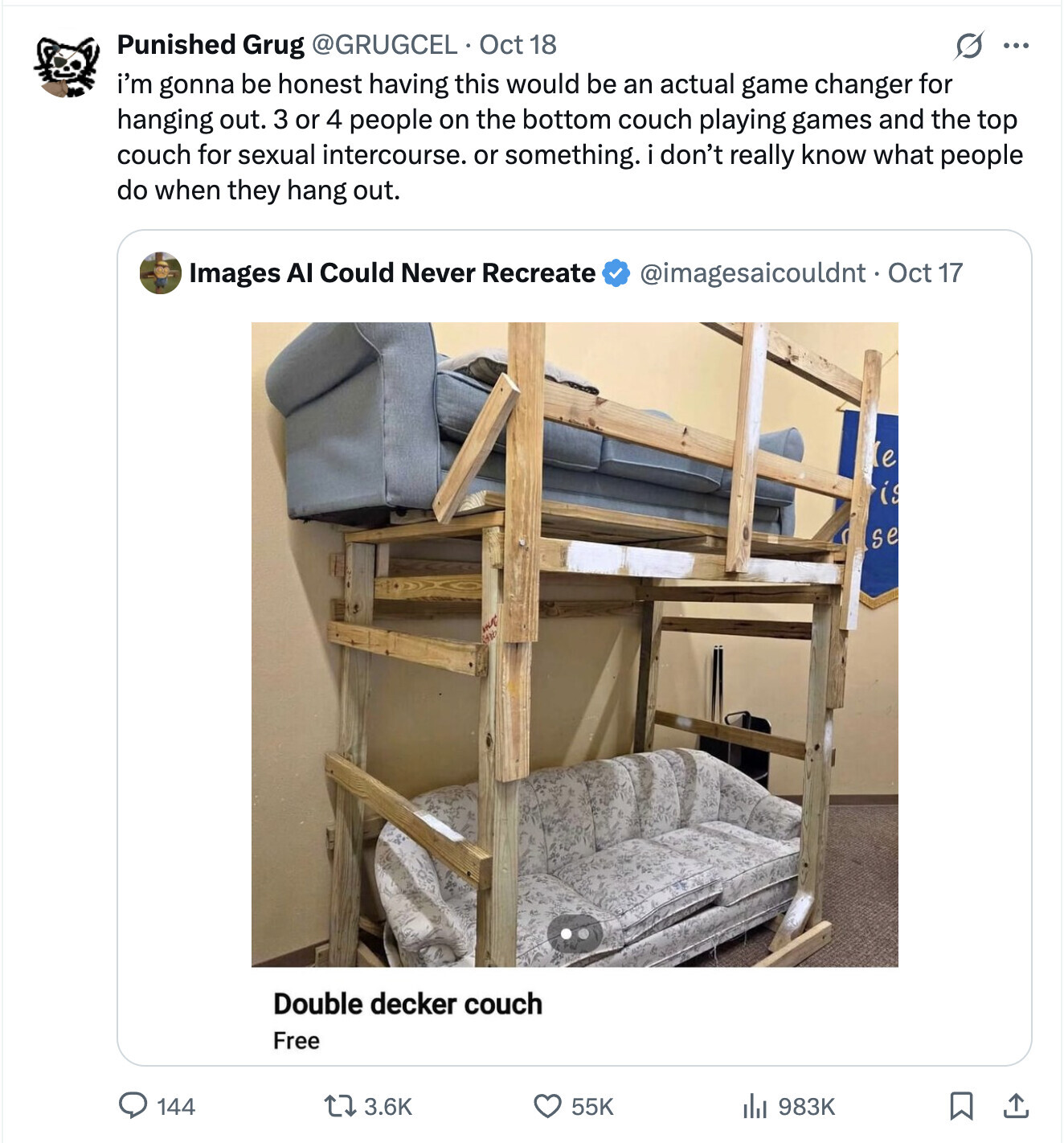
Task: Click the blue verified checkmark badge
Action: (616, 273)
